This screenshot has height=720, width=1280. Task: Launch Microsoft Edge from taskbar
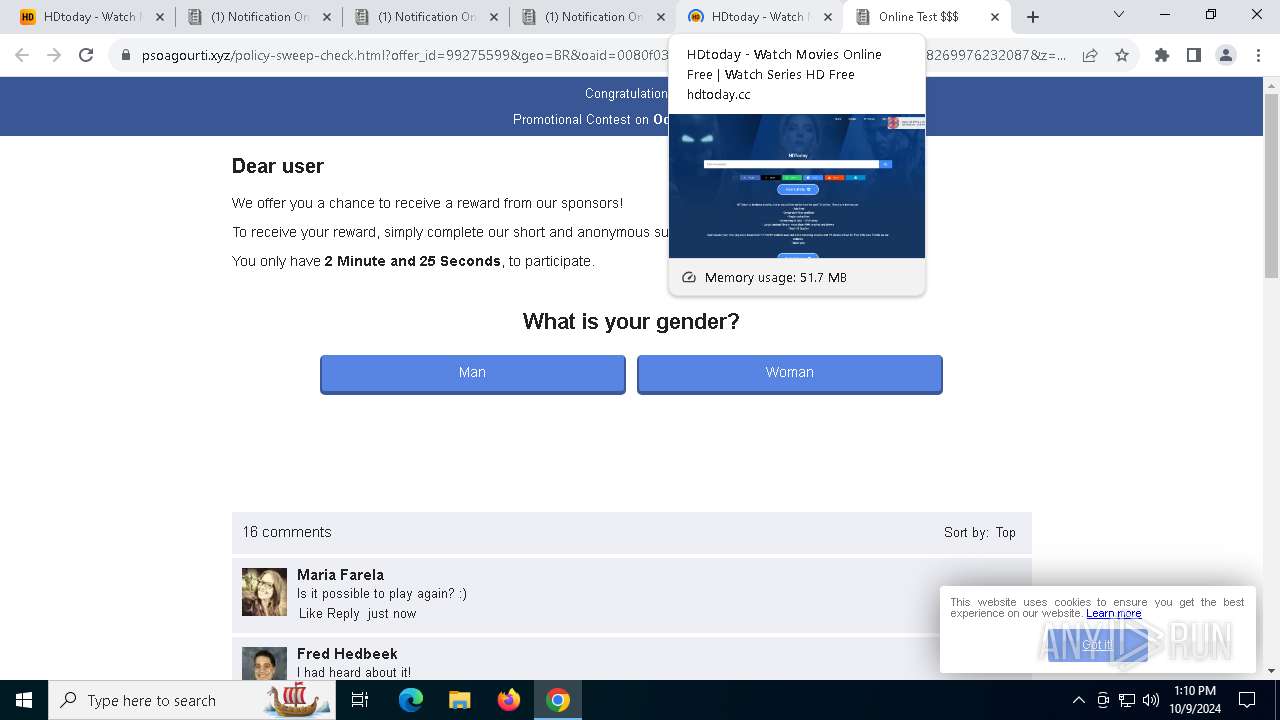tap(411, 700)
